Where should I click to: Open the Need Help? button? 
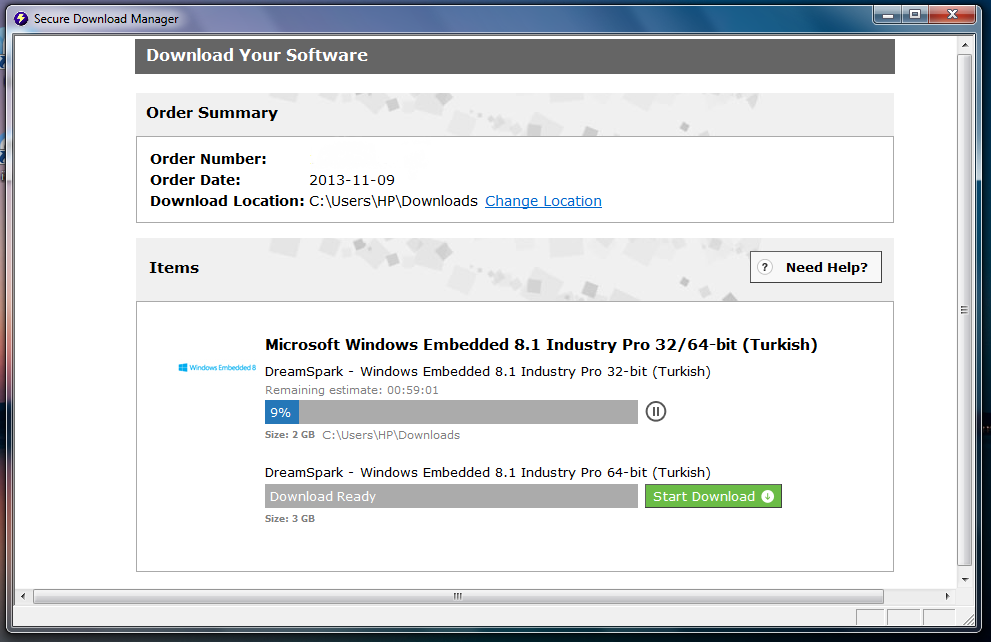pyautogui.click(x=815, y=267)
